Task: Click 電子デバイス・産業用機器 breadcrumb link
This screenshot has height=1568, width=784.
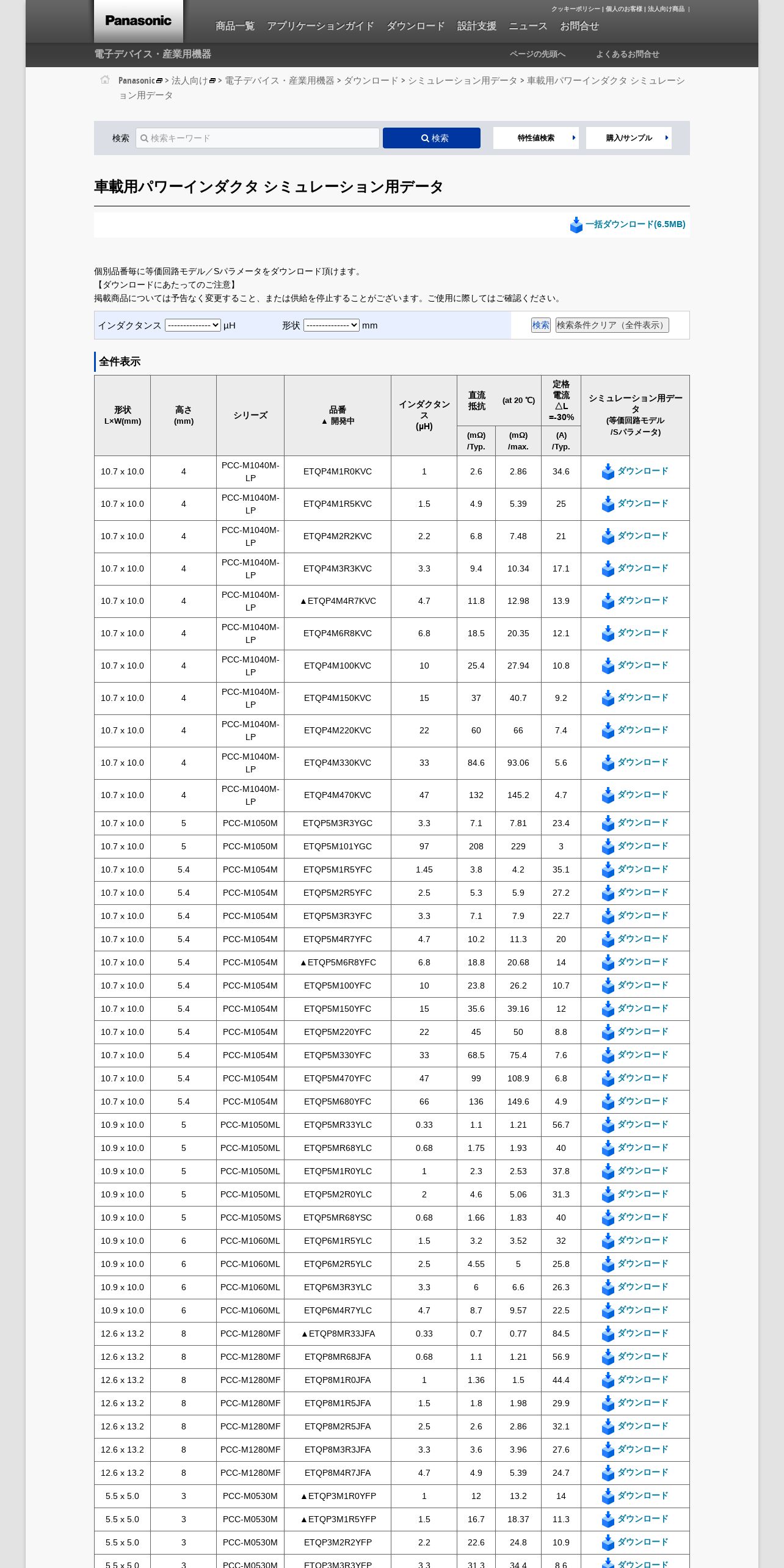Action: tap(280, 81)
